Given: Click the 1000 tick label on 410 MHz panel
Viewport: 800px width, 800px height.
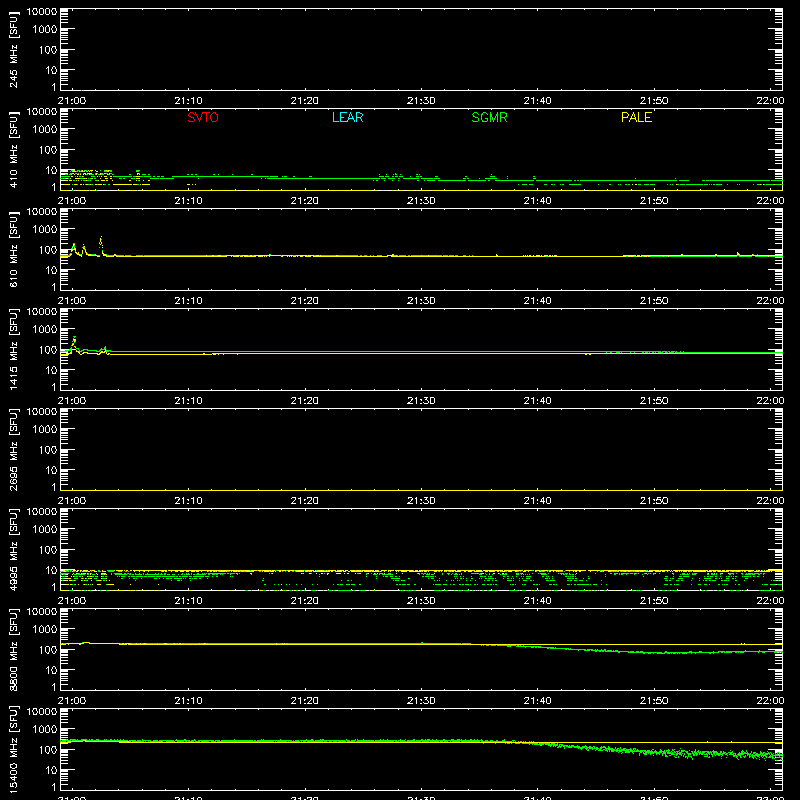Looking at the screenshot, I should (45, 130).
